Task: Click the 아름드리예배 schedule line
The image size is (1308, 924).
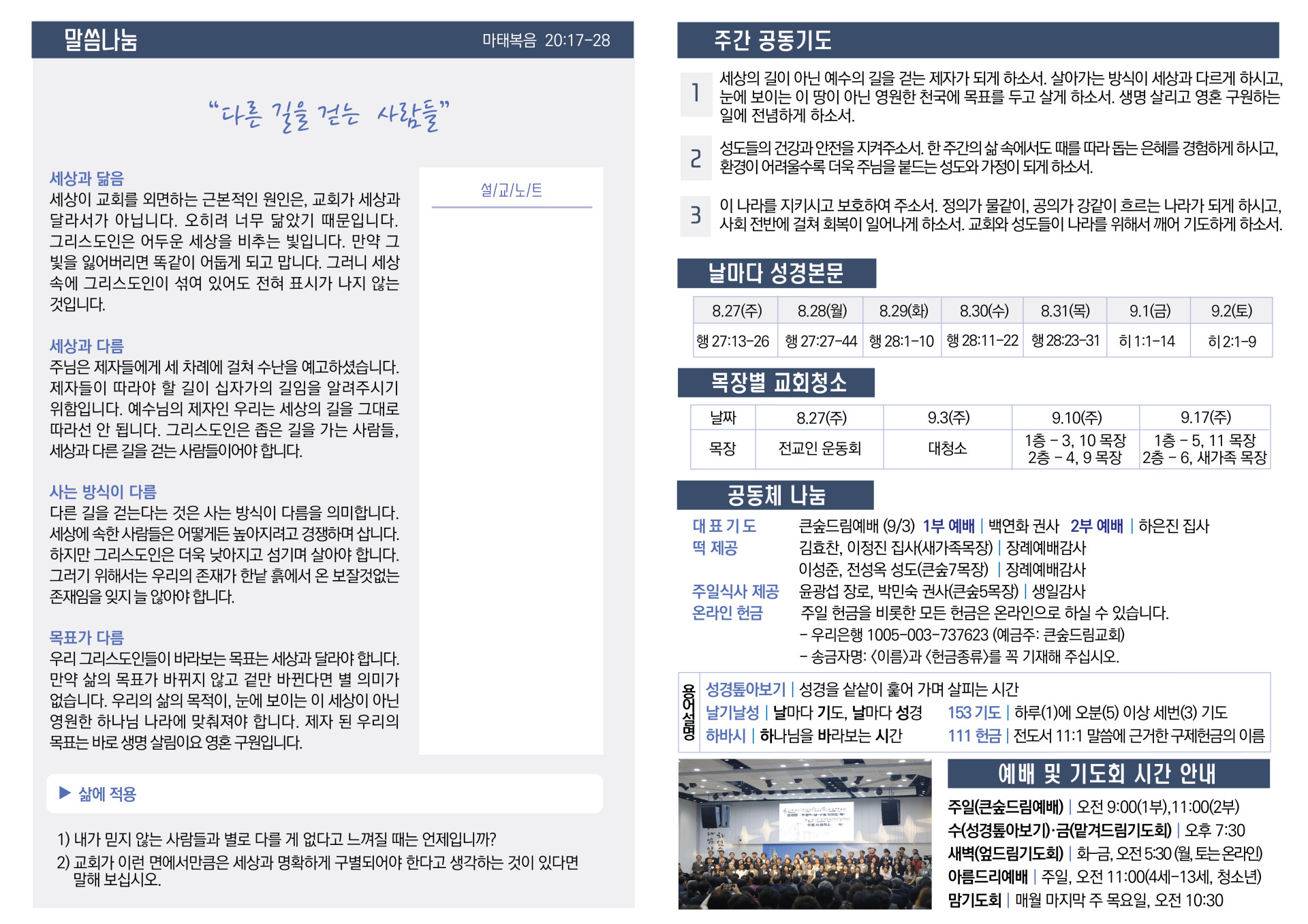Action: click(x=1104, y=876)
